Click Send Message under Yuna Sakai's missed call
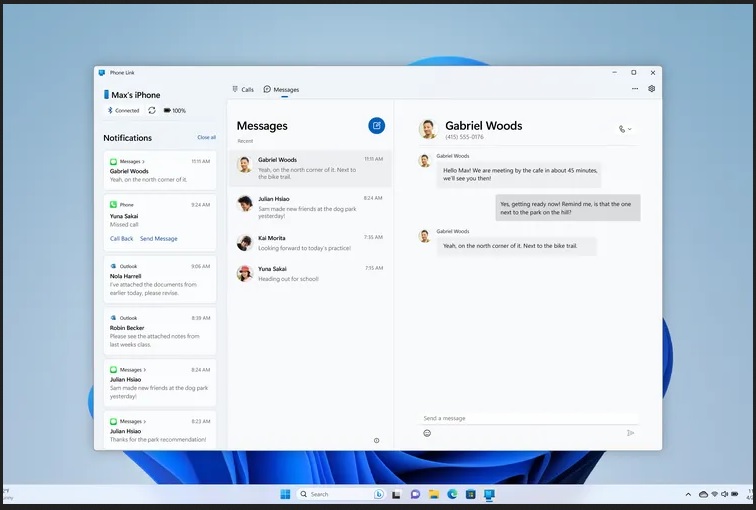 coord(159,239)
